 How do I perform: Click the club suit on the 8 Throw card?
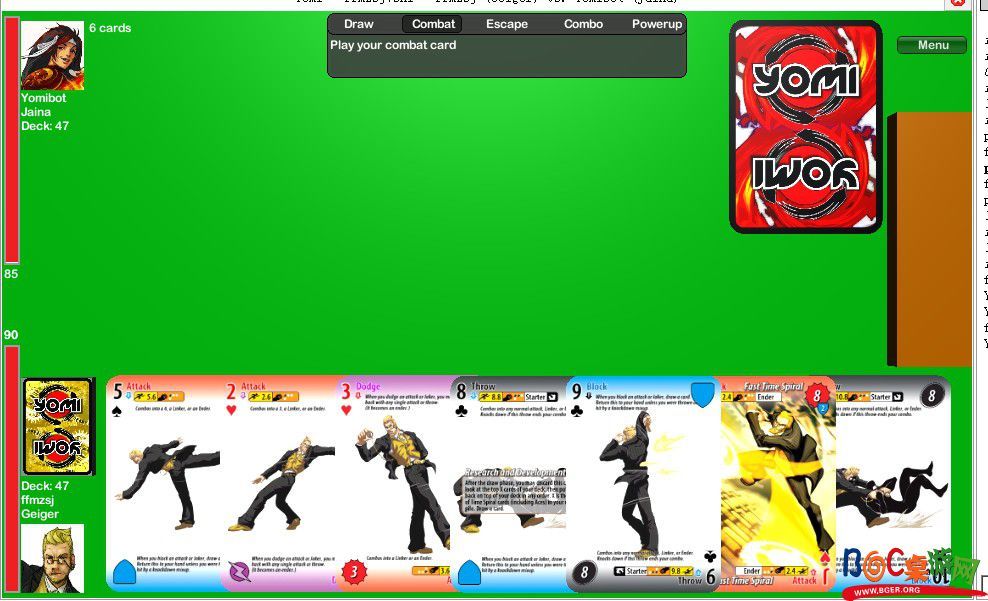[461, 411]
